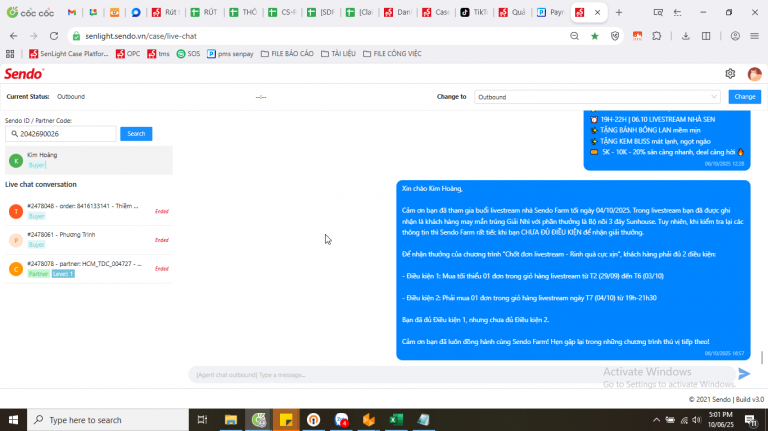The width and height of the screenshot is (768, 431).
Task: Expand the FILE CÔNG VIỆC bookmark folder
Action: click(x=392, y=54)
